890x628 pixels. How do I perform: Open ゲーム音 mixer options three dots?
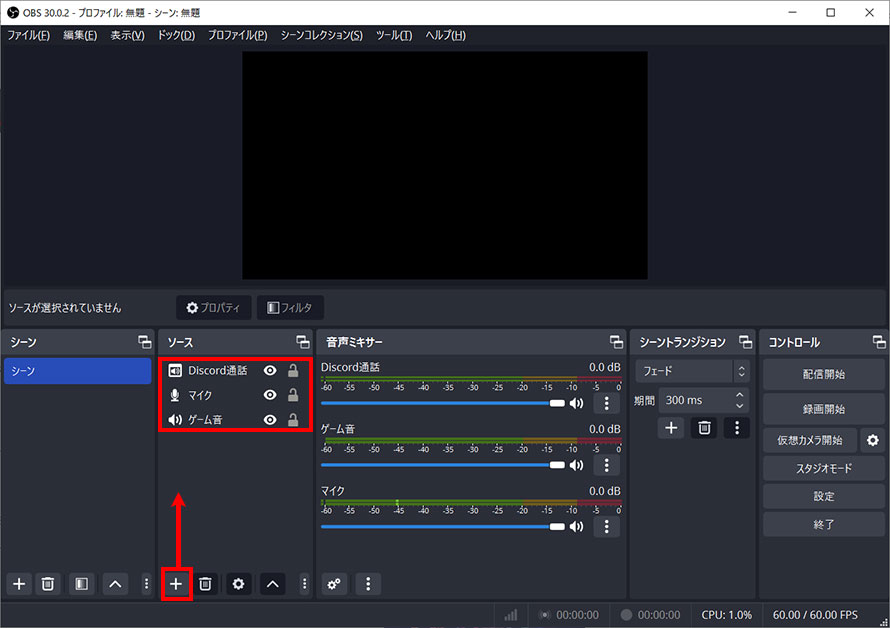[x=606, y=465]
